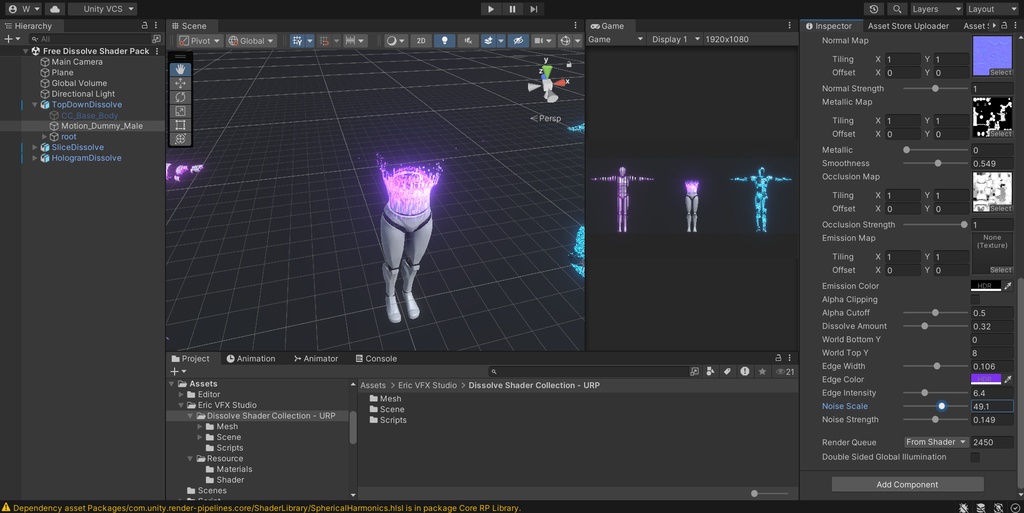Expand the SliceDissolve object
This screenshot has width=1024, height=513.
coord(35,148)
